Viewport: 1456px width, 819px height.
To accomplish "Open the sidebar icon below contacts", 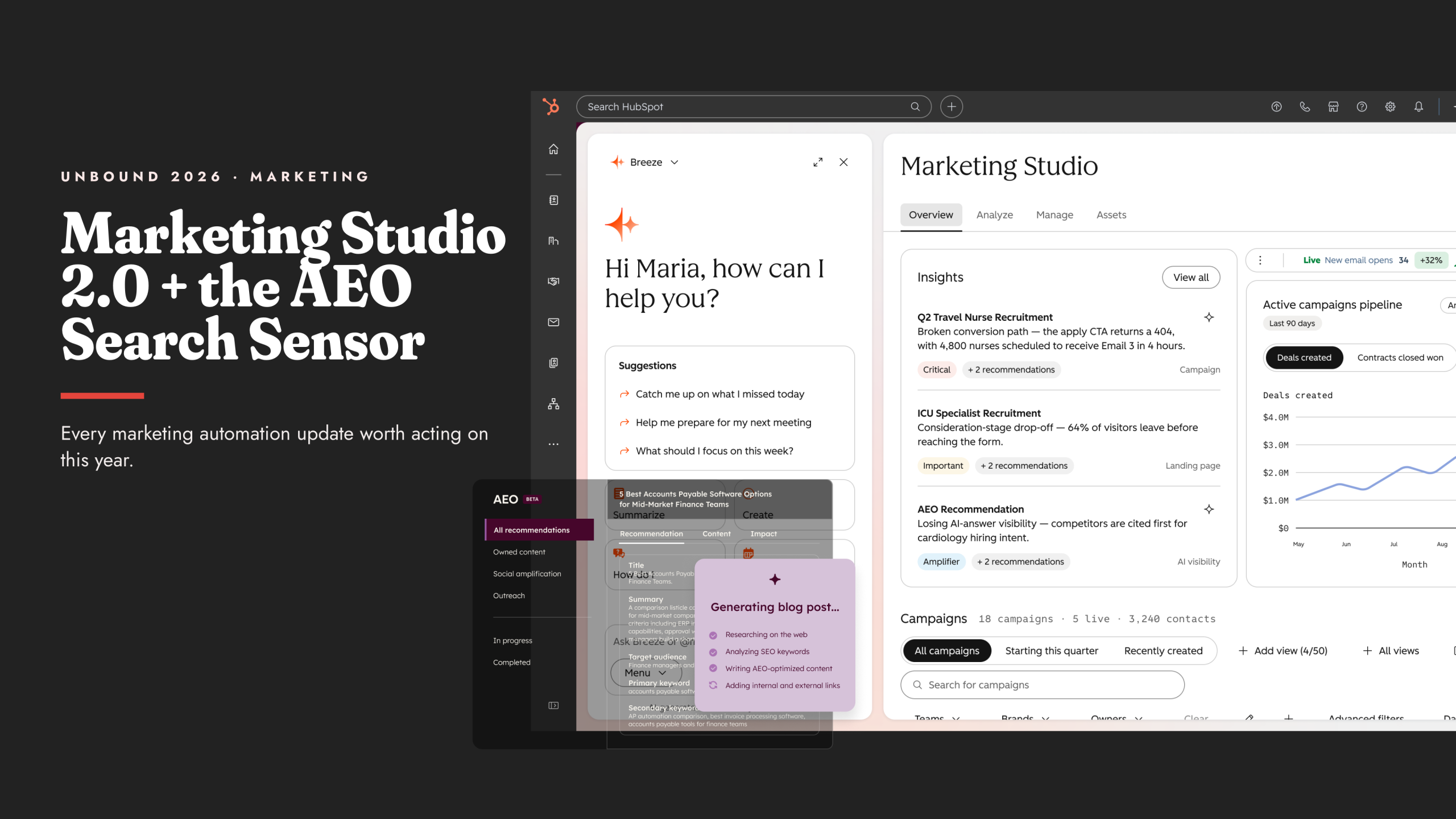I will [553, 241].
